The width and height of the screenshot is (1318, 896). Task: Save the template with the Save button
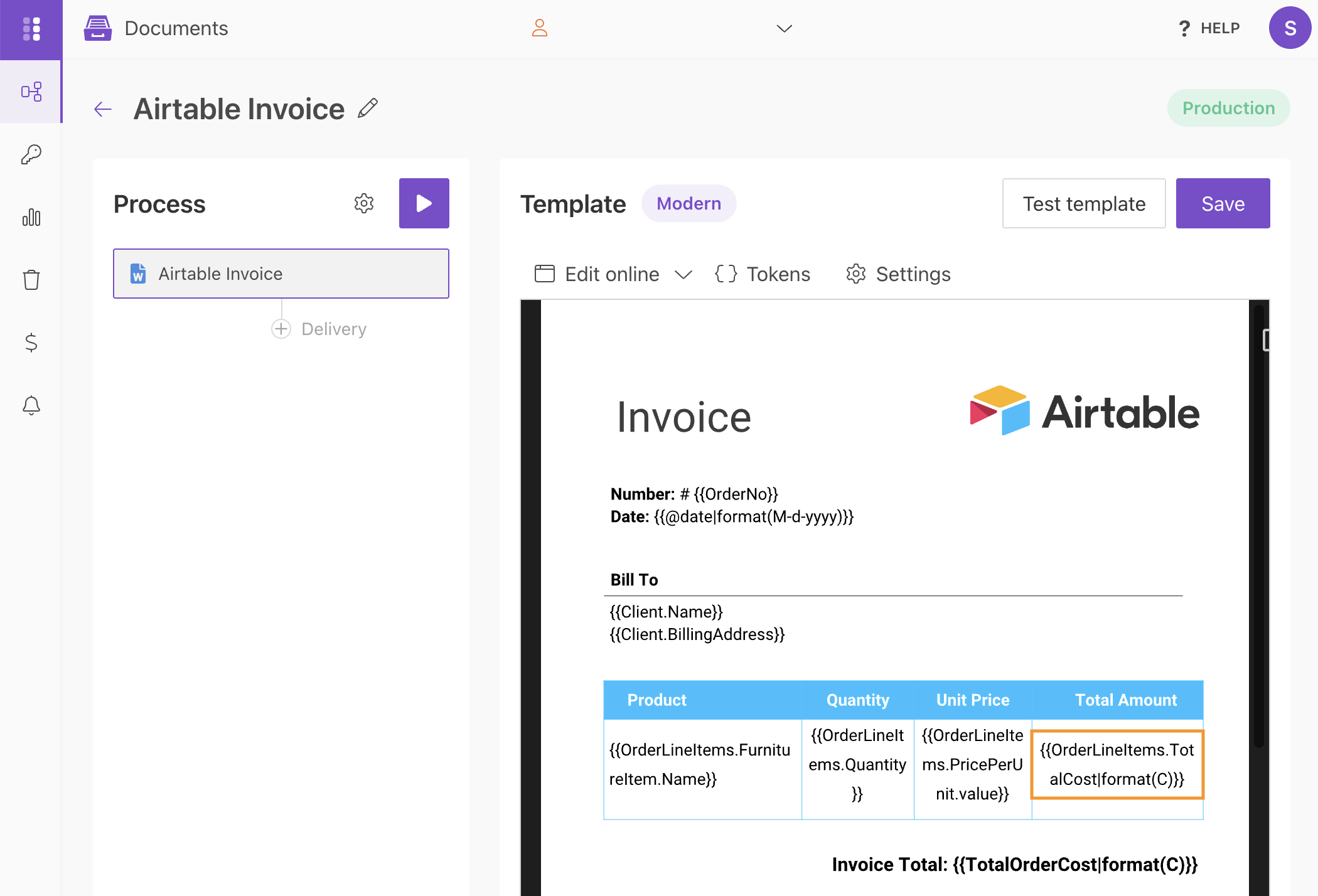(x=1222, y=203)
